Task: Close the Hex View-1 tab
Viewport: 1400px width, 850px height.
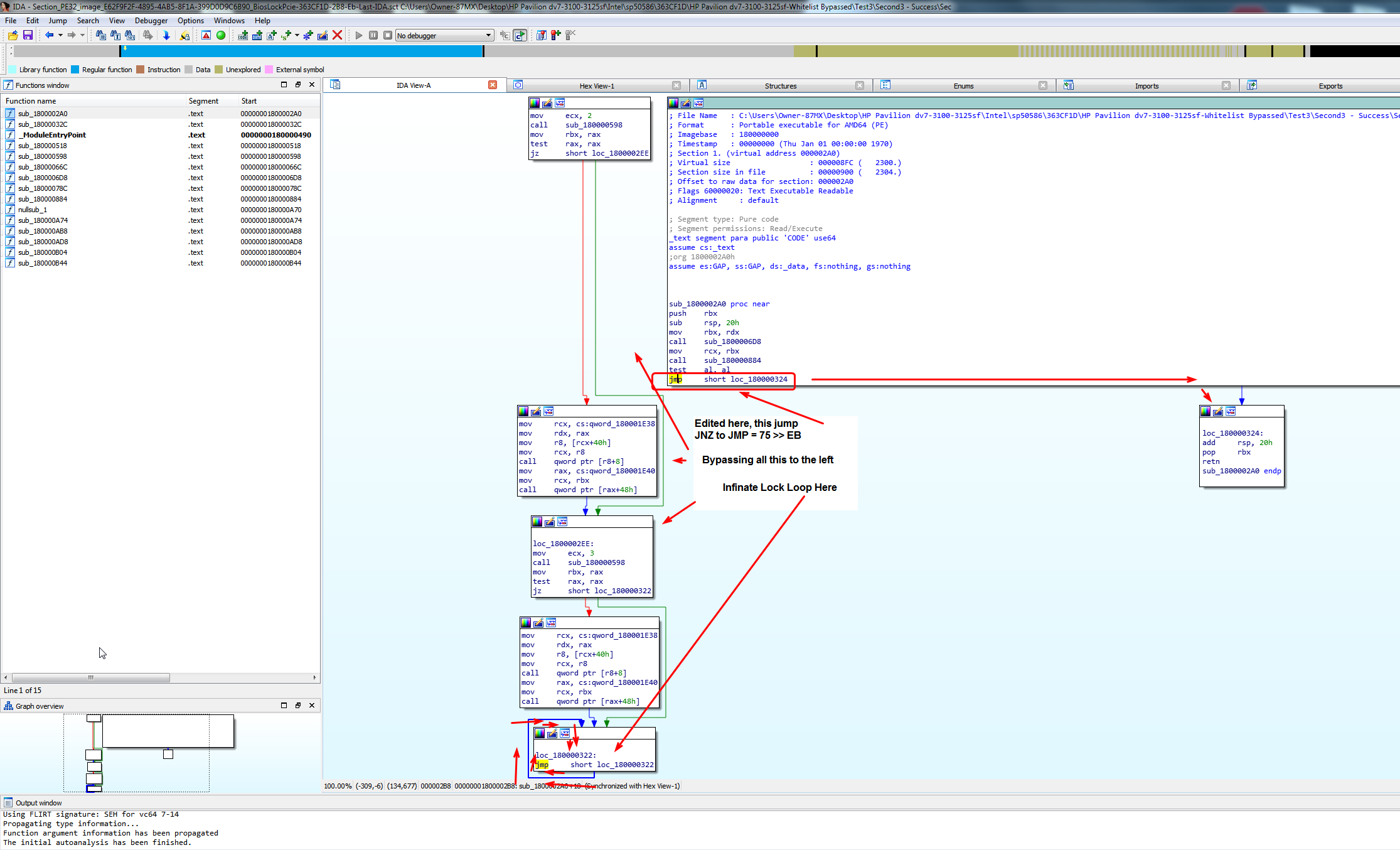Action: click(676, 85)
